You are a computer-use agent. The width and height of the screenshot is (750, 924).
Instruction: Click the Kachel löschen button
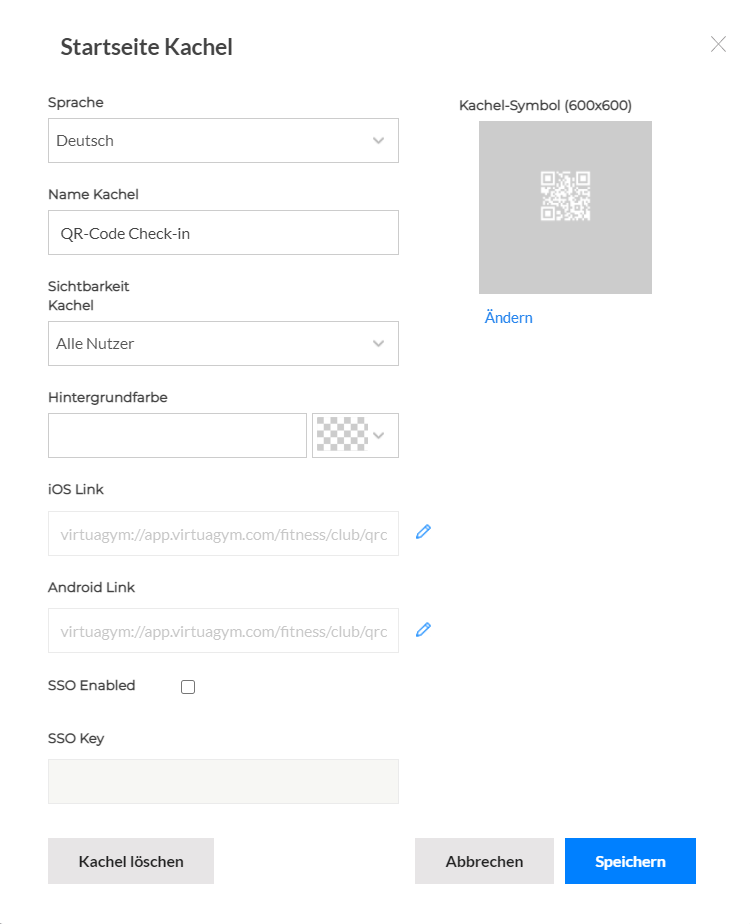(x=130, y=861)
